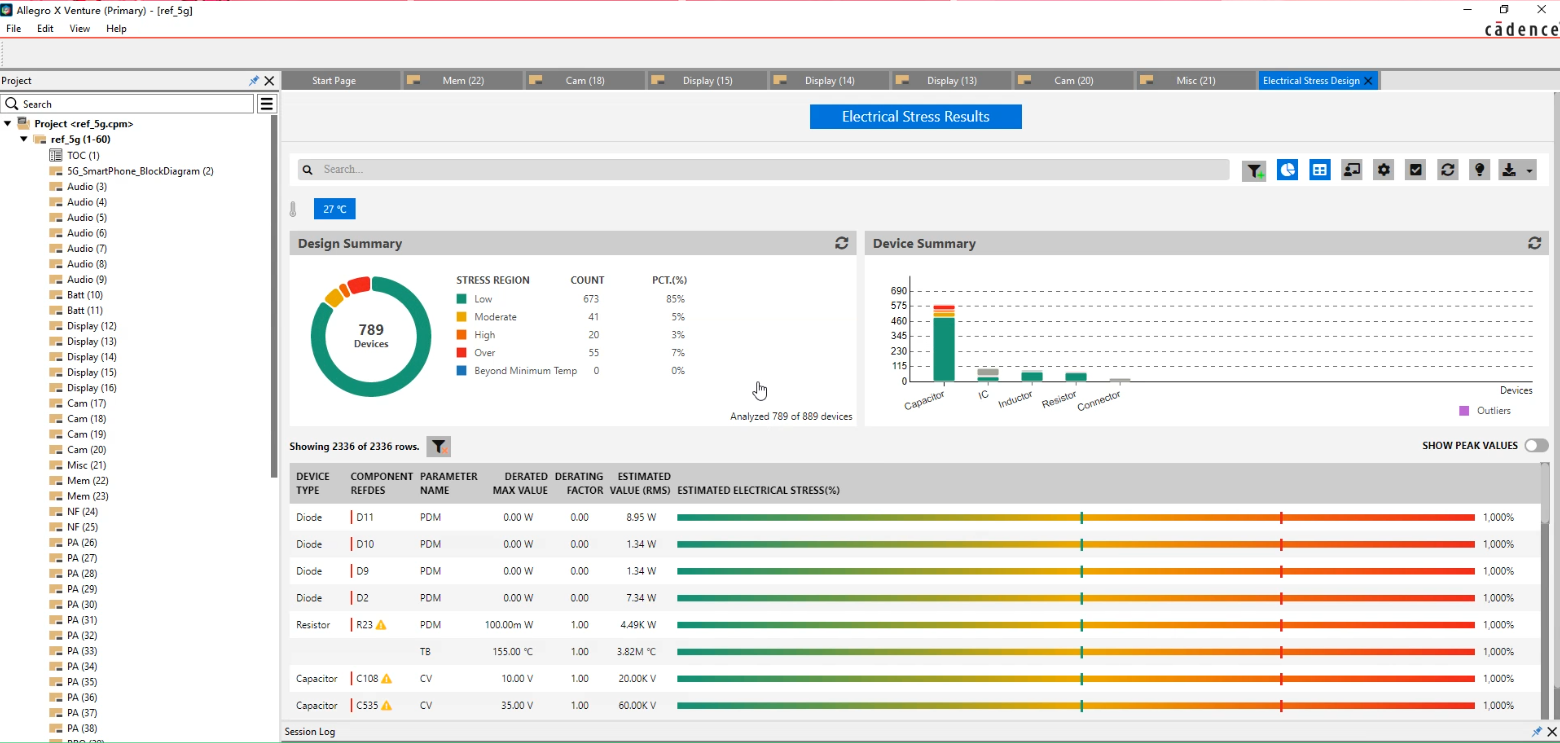Click the warning icon next to C108
Viewport: 1560px width, 743px height.
[387, 679]
